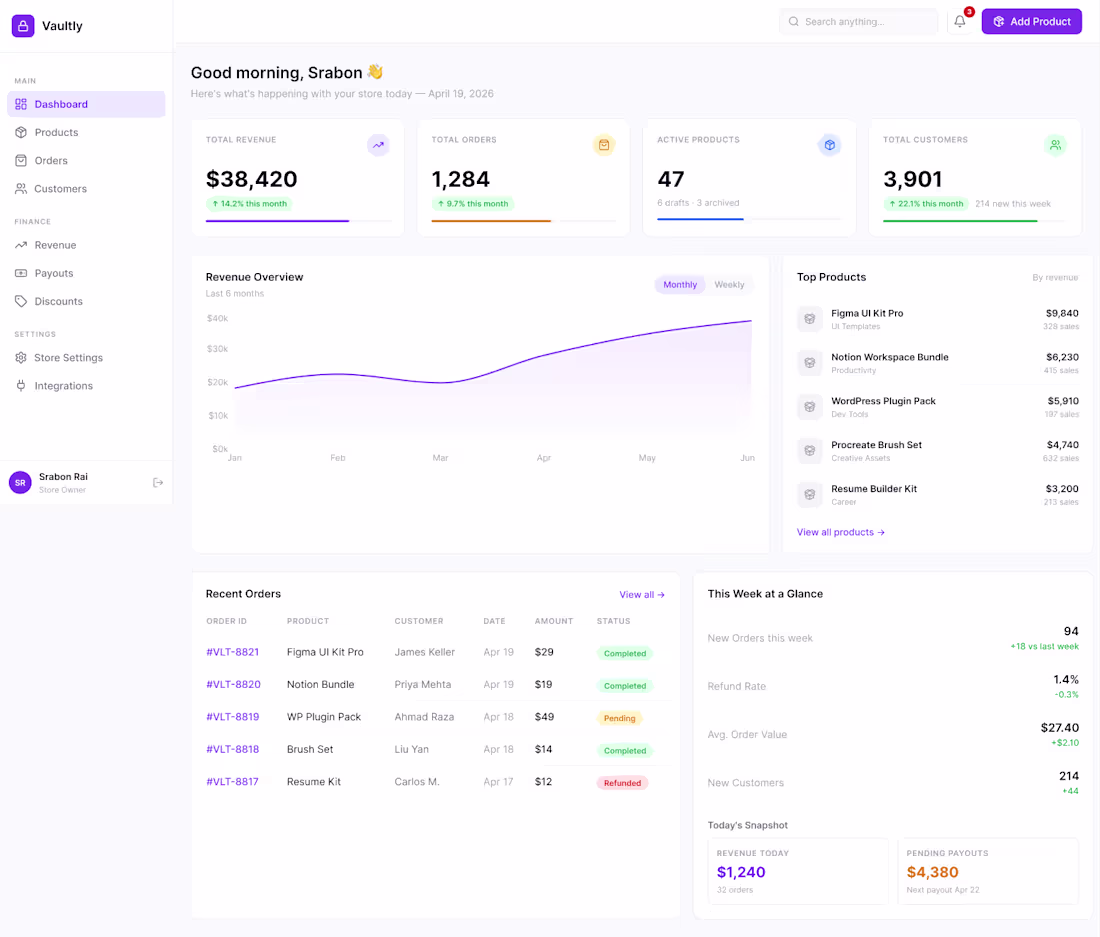Screen dimensions: 1100x937
Task: Open order #VLT-8819
Action: pos(232,717)
